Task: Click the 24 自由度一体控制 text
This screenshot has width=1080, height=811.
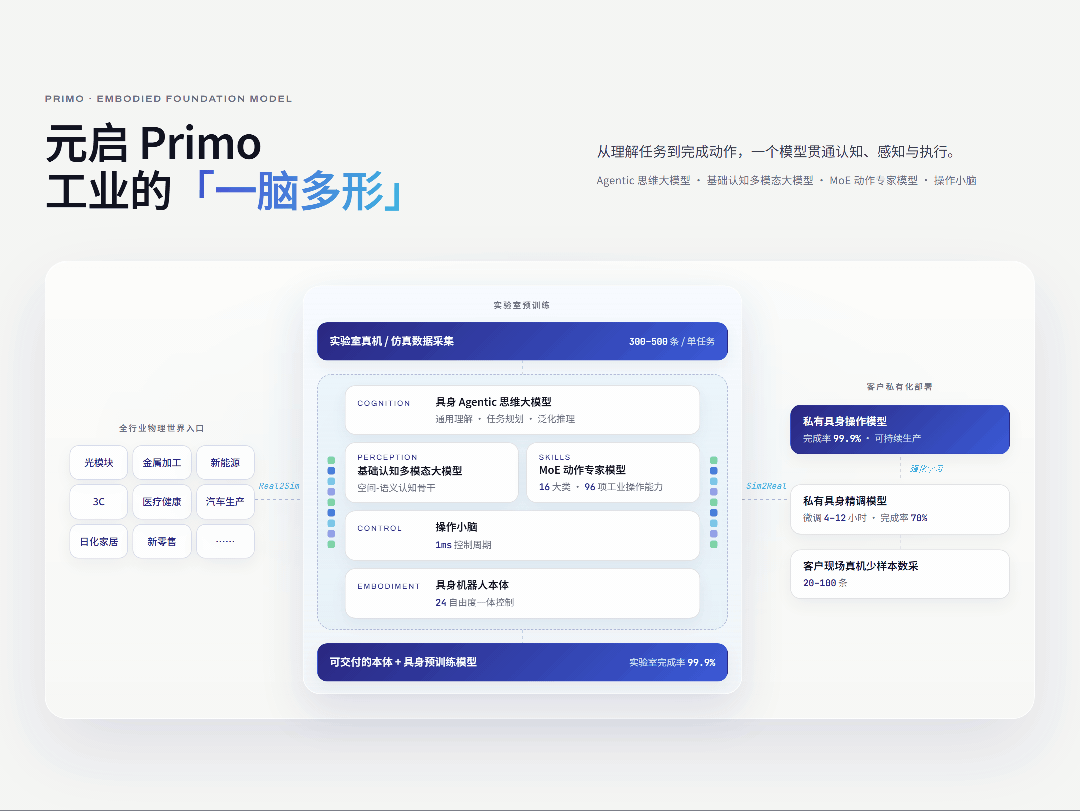Action: coord(474,602)
